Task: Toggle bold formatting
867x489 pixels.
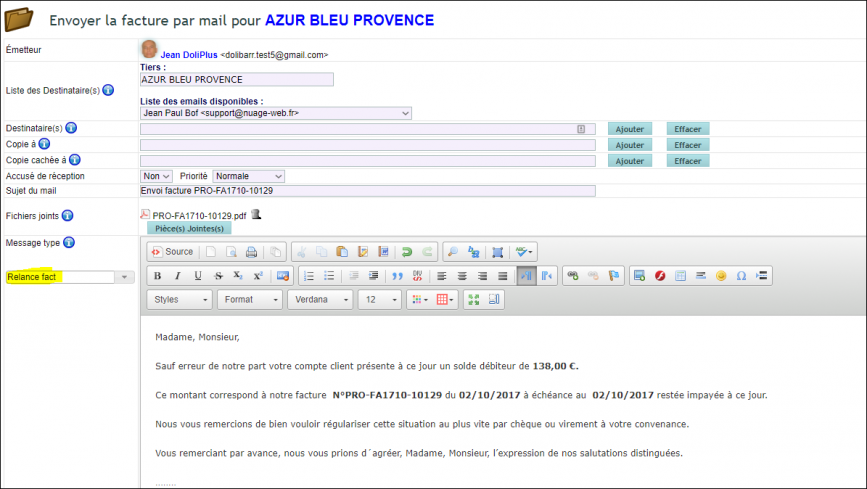Action: click(x=158, y=275)
